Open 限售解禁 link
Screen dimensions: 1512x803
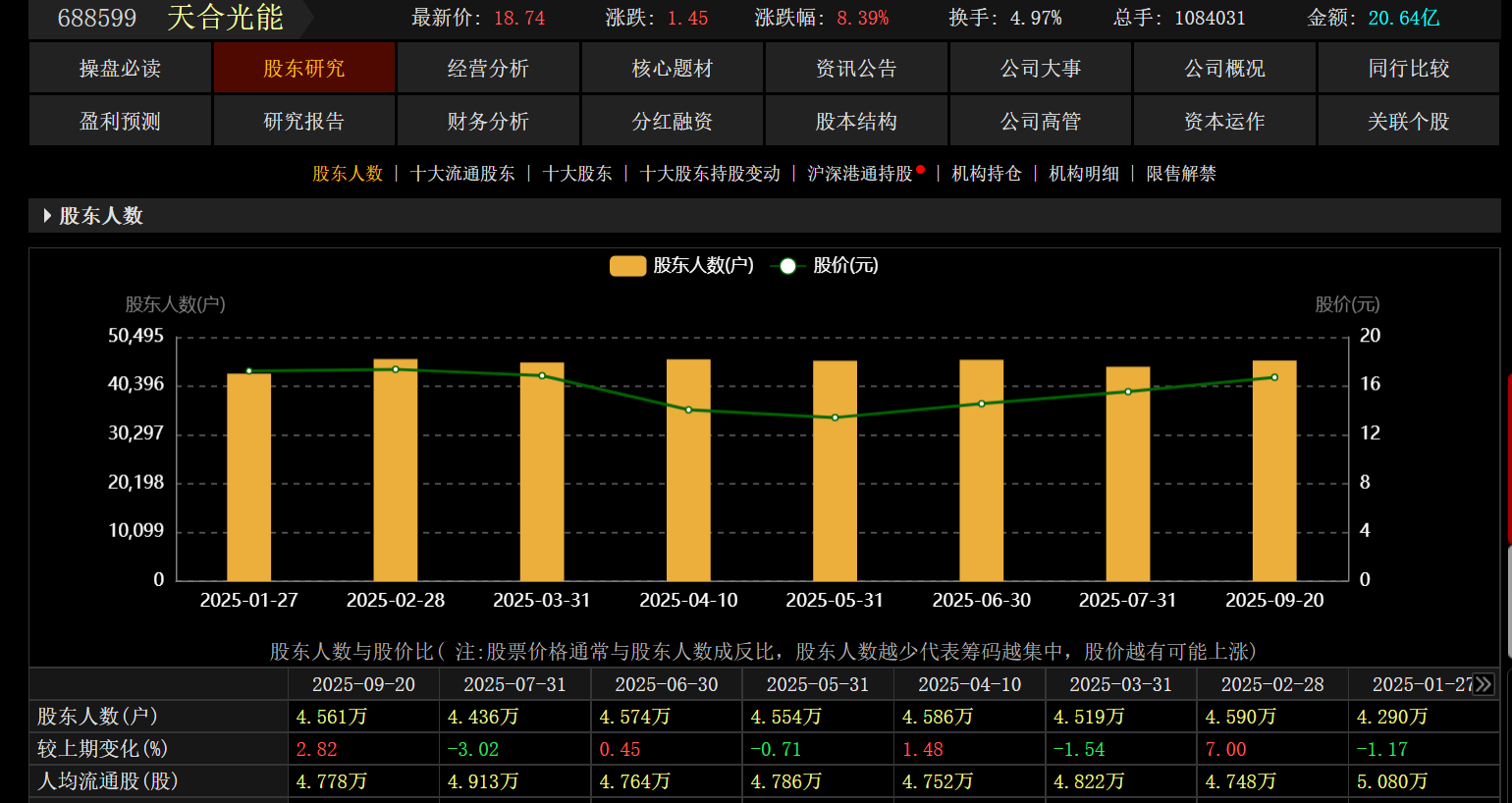point(1181,174)
